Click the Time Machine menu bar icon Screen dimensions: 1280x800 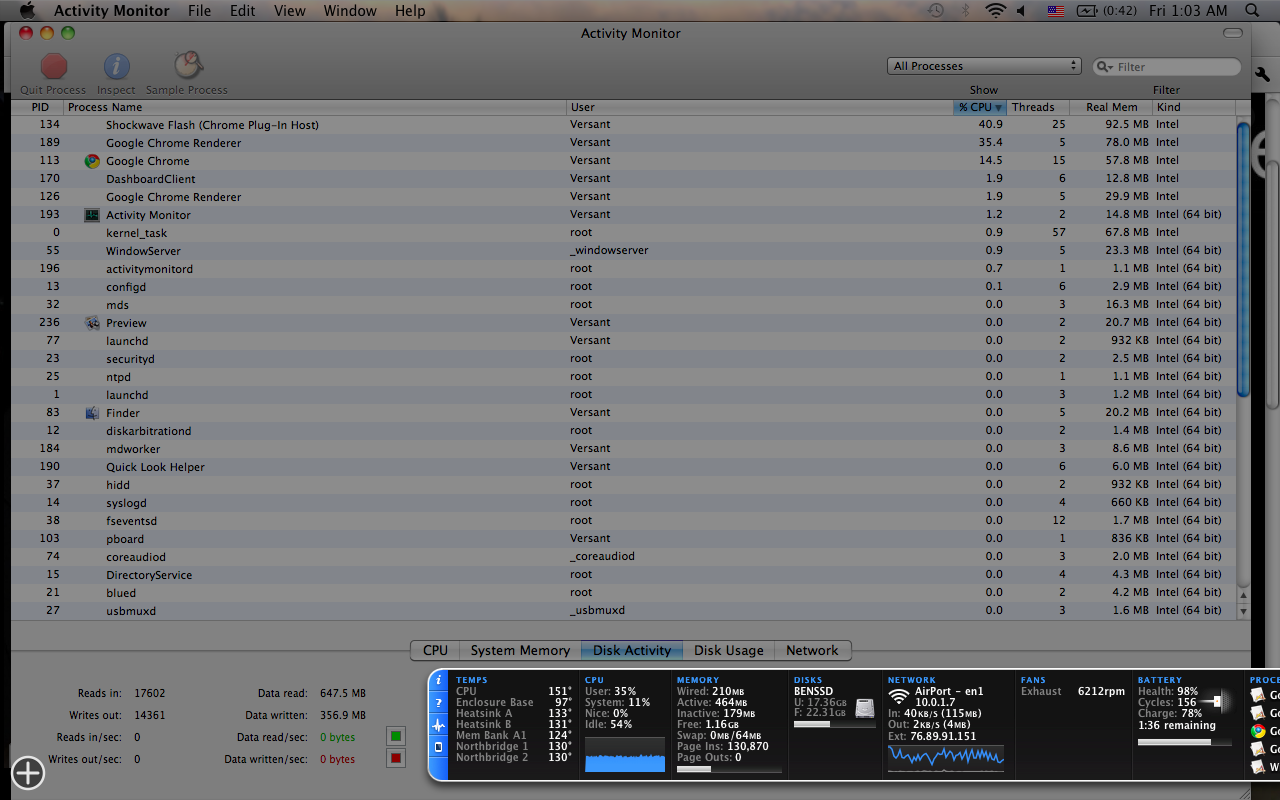pos(935,11)
